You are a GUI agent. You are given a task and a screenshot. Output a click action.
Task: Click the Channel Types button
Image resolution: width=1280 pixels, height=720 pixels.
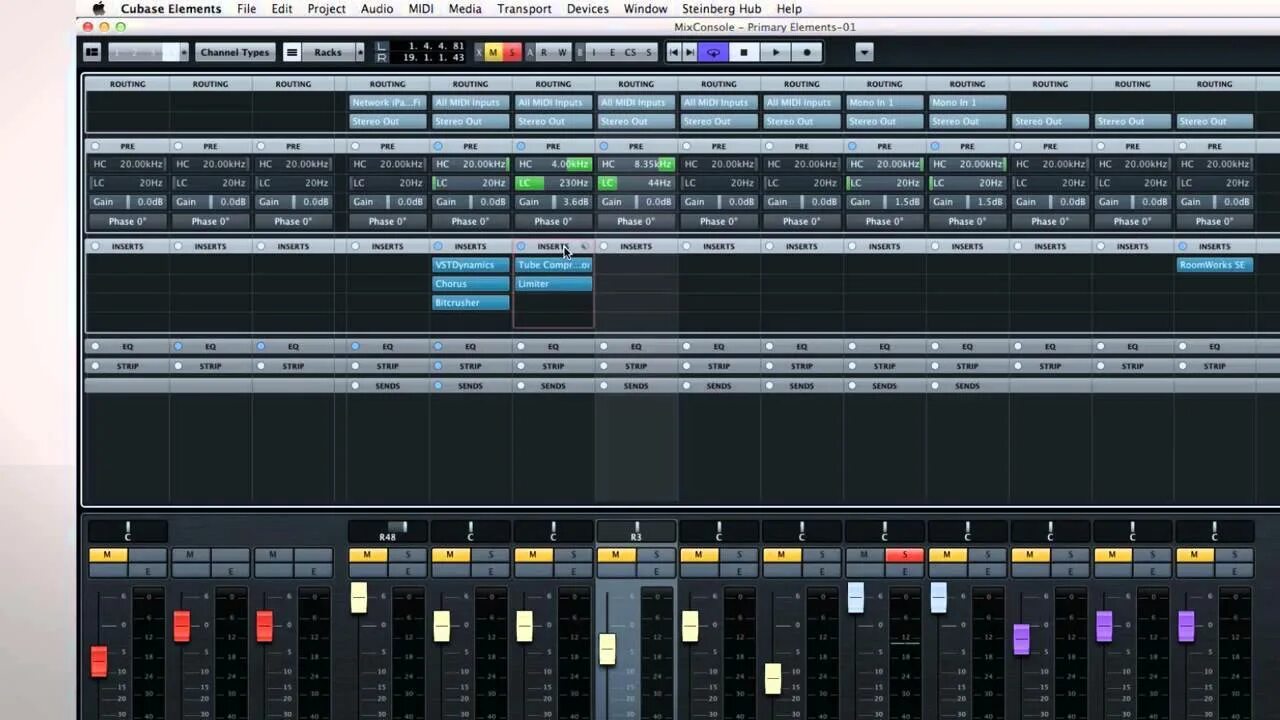235,52
